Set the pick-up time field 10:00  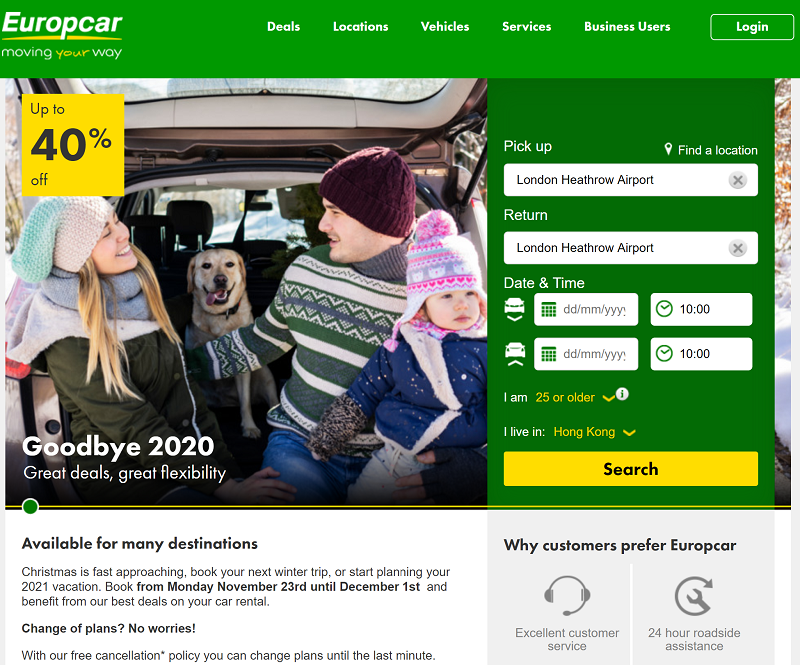click(701, 309)
